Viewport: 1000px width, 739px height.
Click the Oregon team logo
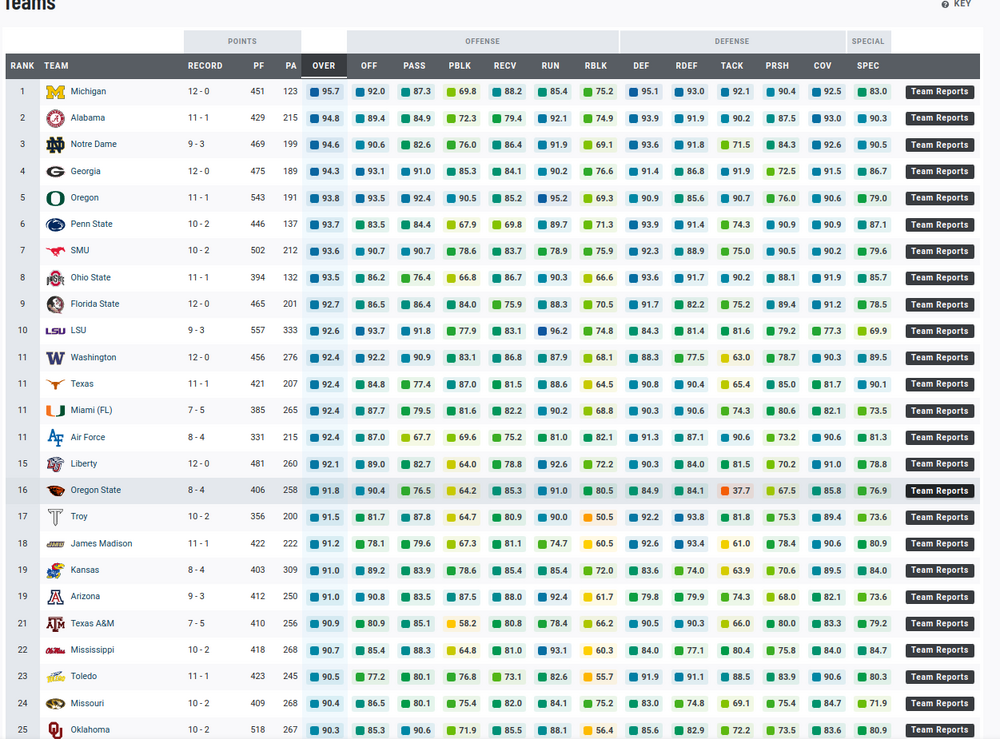[55, 198]
